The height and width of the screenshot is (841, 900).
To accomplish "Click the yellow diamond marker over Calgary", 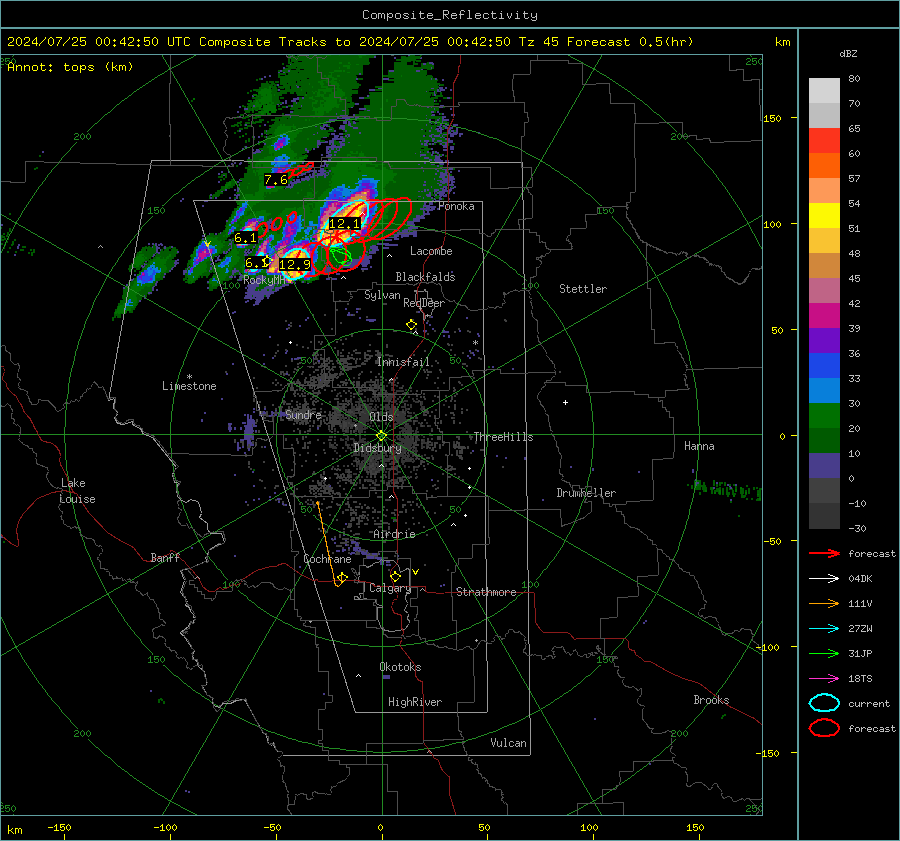I will point(395,576).
